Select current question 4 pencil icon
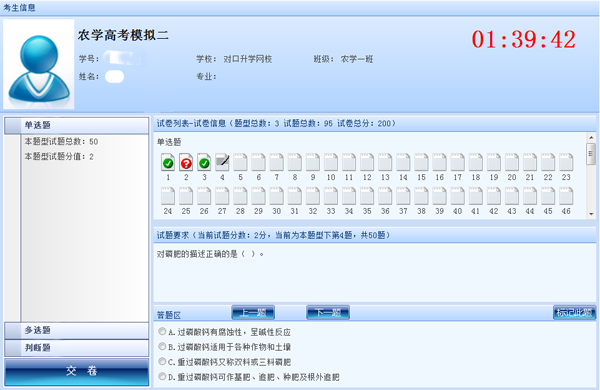Image resolution: width=600 pixels, height=390 pixels. (222, 162)
